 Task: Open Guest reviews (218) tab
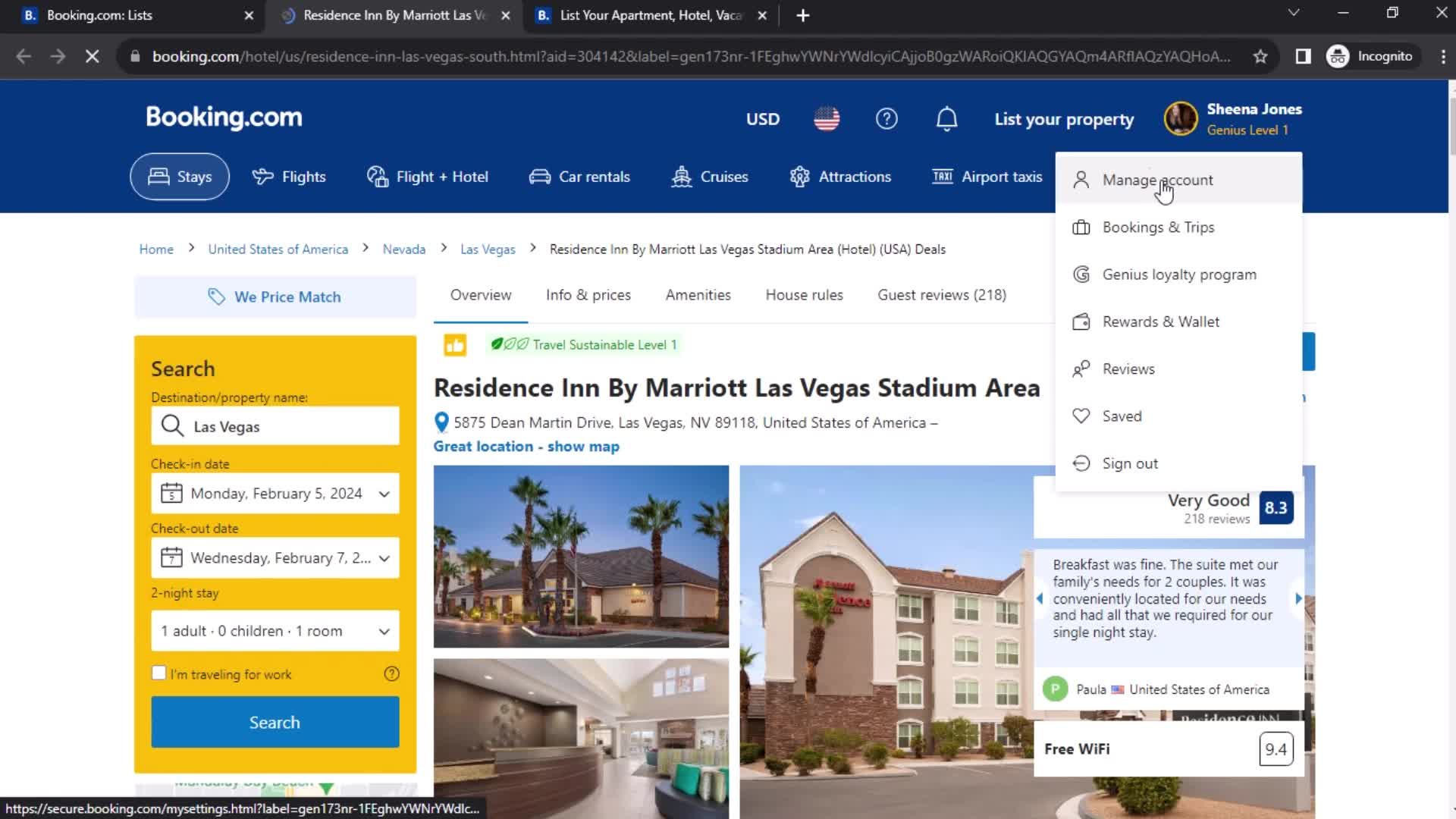[x=942, y=295]
